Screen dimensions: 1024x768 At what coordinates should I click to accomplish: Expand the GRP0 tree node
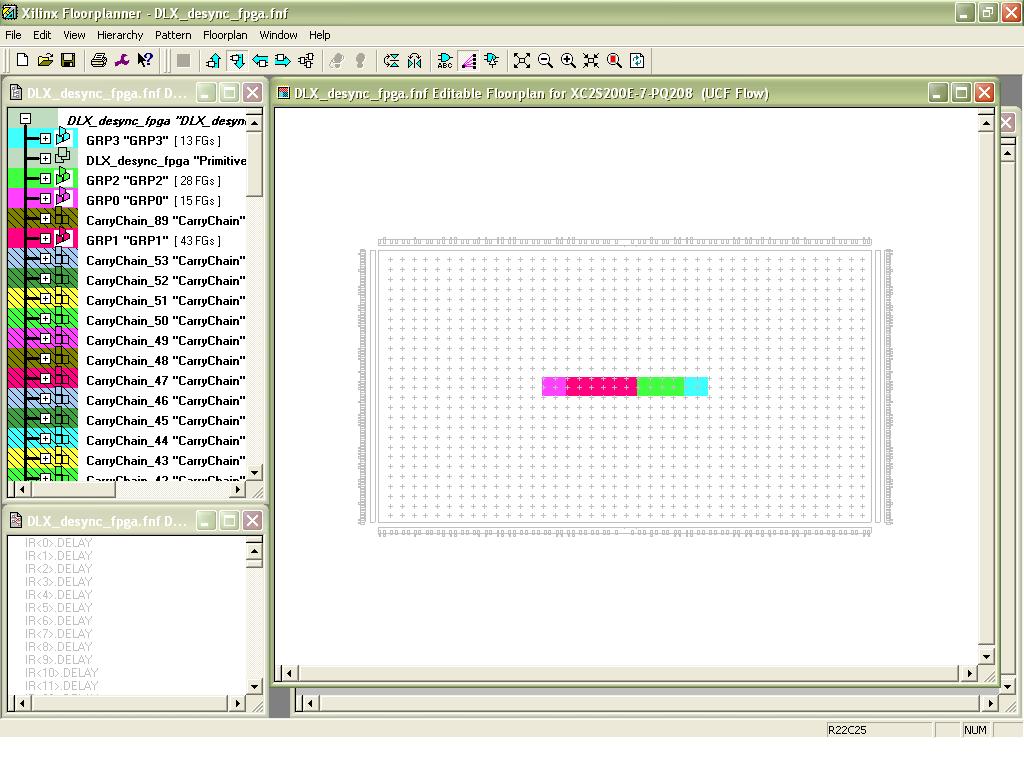[45, 199]
